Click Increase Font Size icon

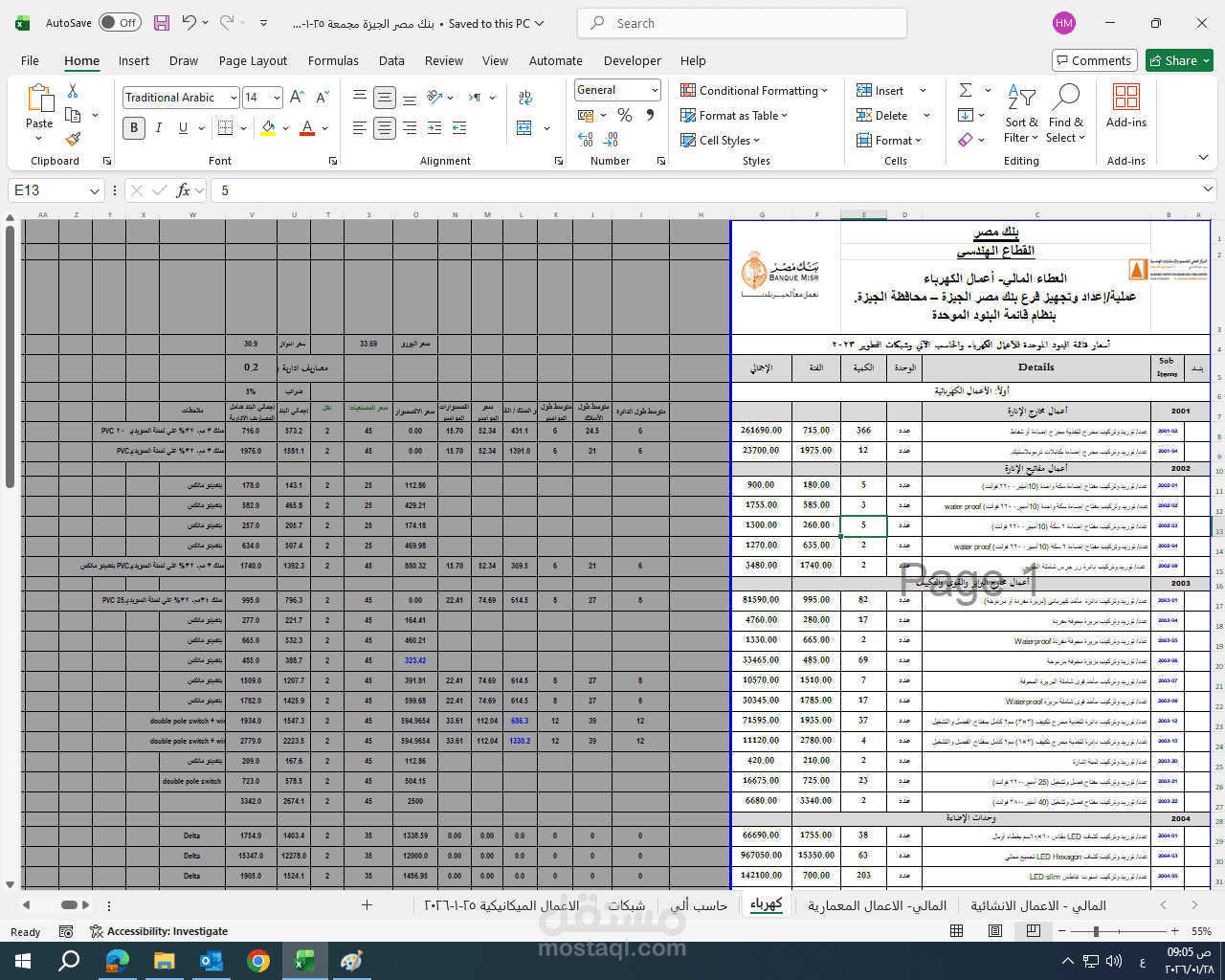point(297,97)
